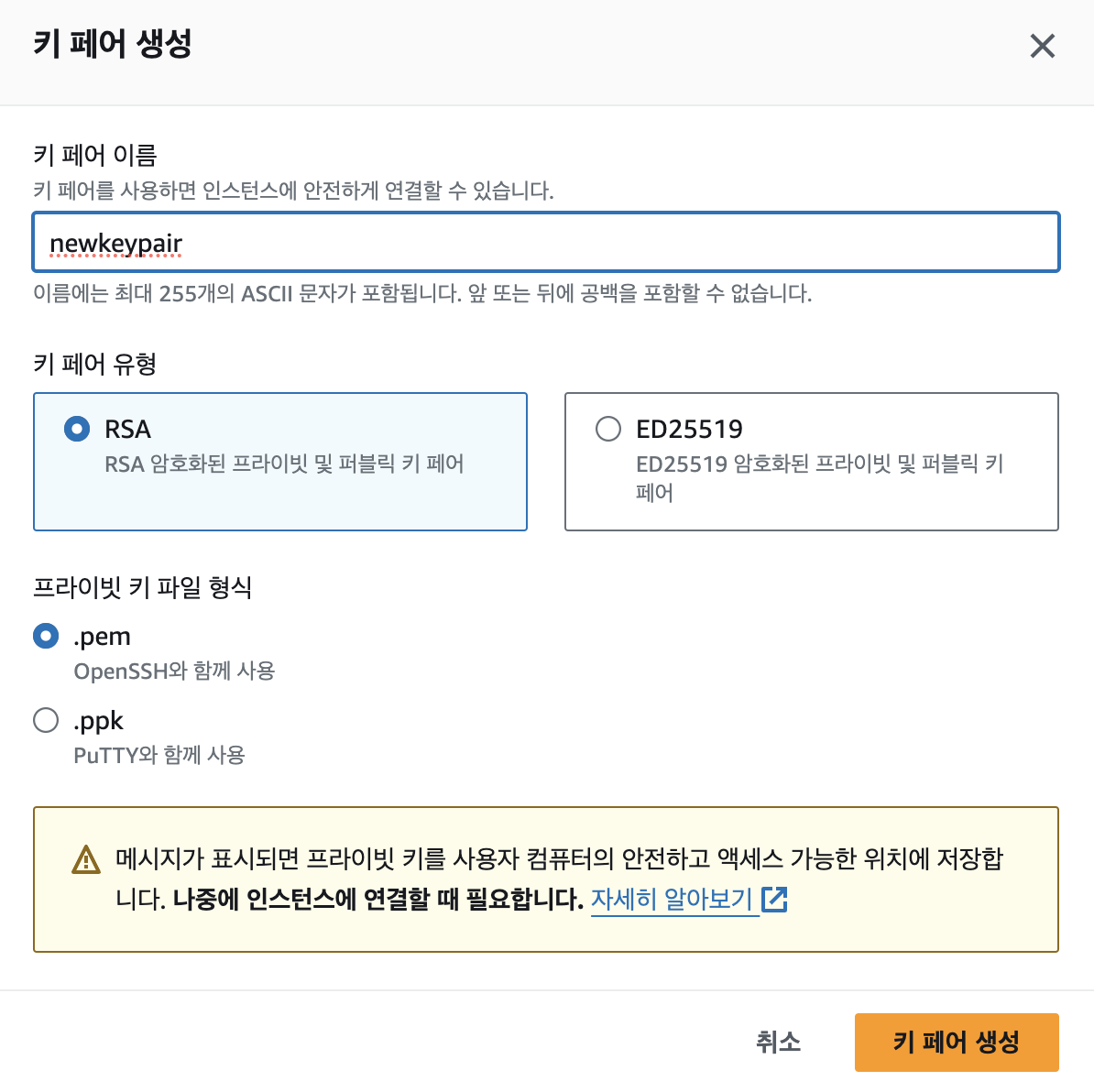Click the 프라이빗 키 파일 형식 heading
Image resolution: width=1094 pixels, height=1092 pixels.
tap(142, 587)
